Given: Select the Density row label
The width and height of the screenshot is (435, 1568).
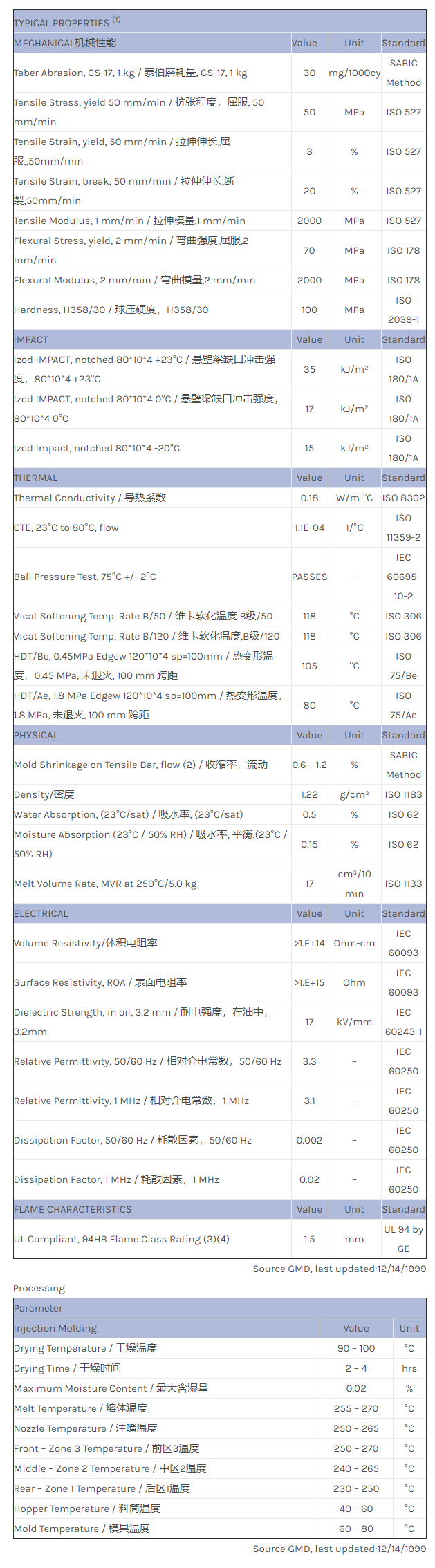Looking at the screenshot, I should (x=44, y=794).
